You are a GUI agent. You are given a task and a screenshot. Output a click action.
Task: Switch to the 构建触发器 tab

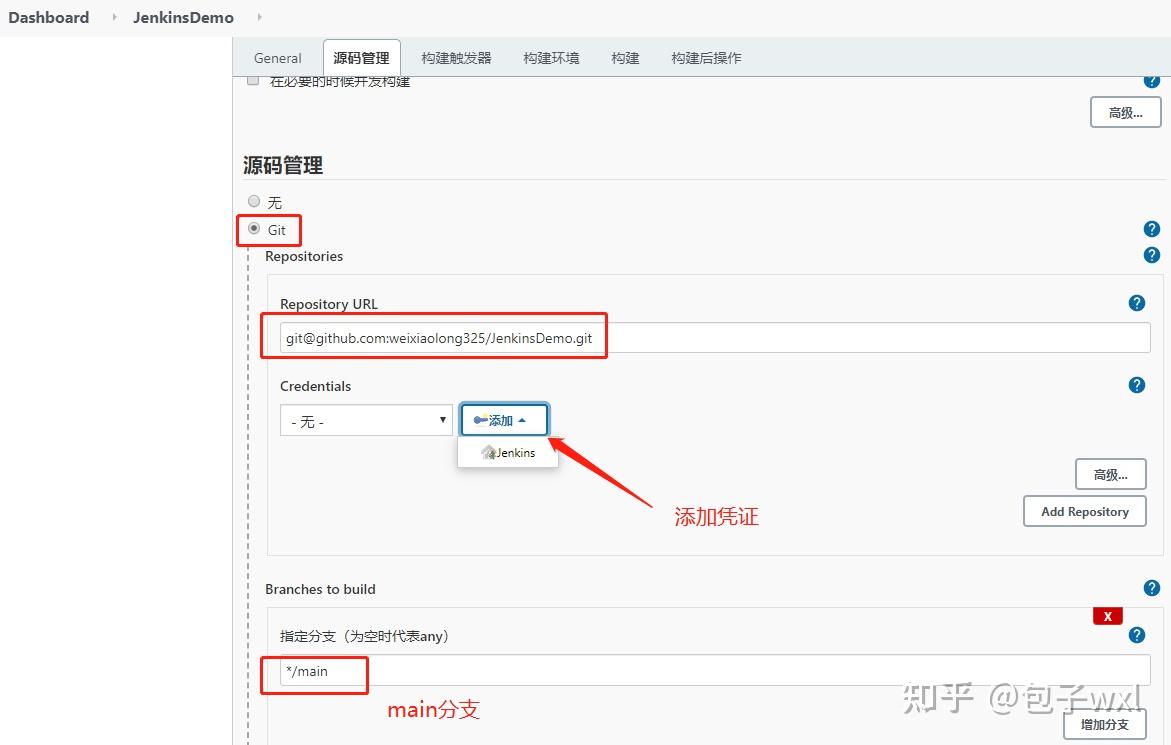pos(455,57)
